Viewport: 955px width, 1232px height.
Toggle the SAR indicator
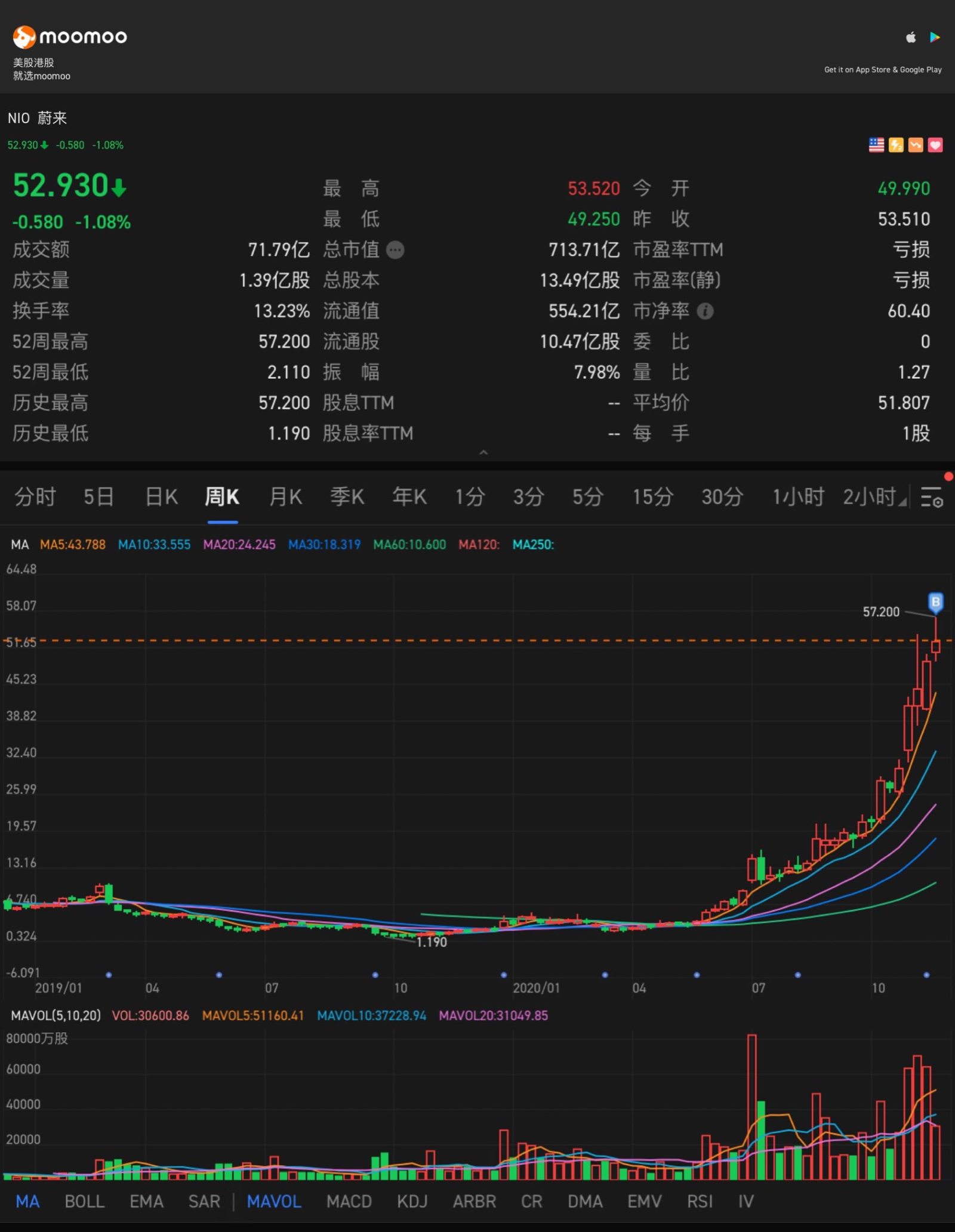(x=204, y=1201)
